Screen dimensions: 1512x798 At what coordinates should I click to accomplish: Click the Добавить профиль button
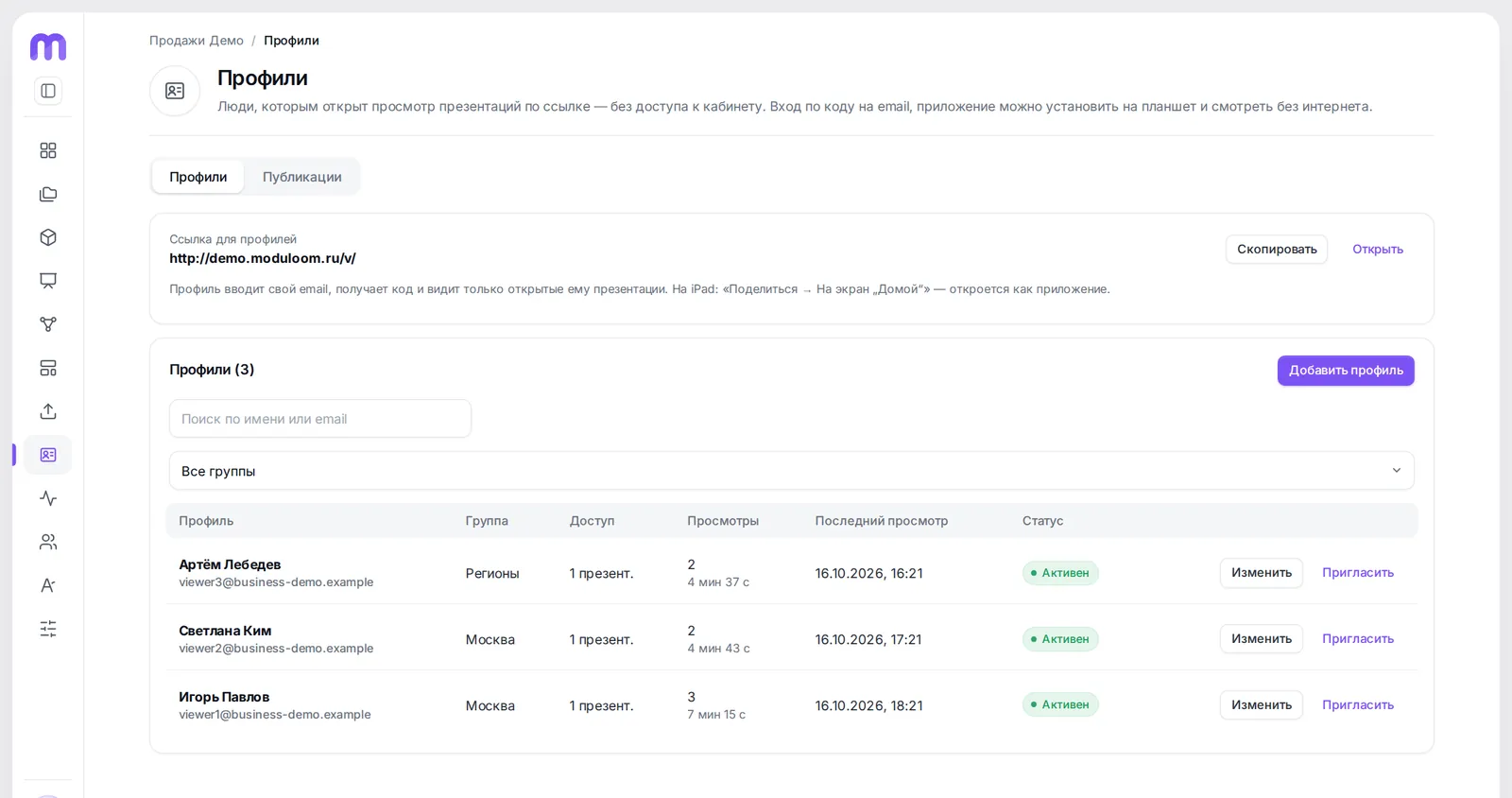[x=1346, y=371]
